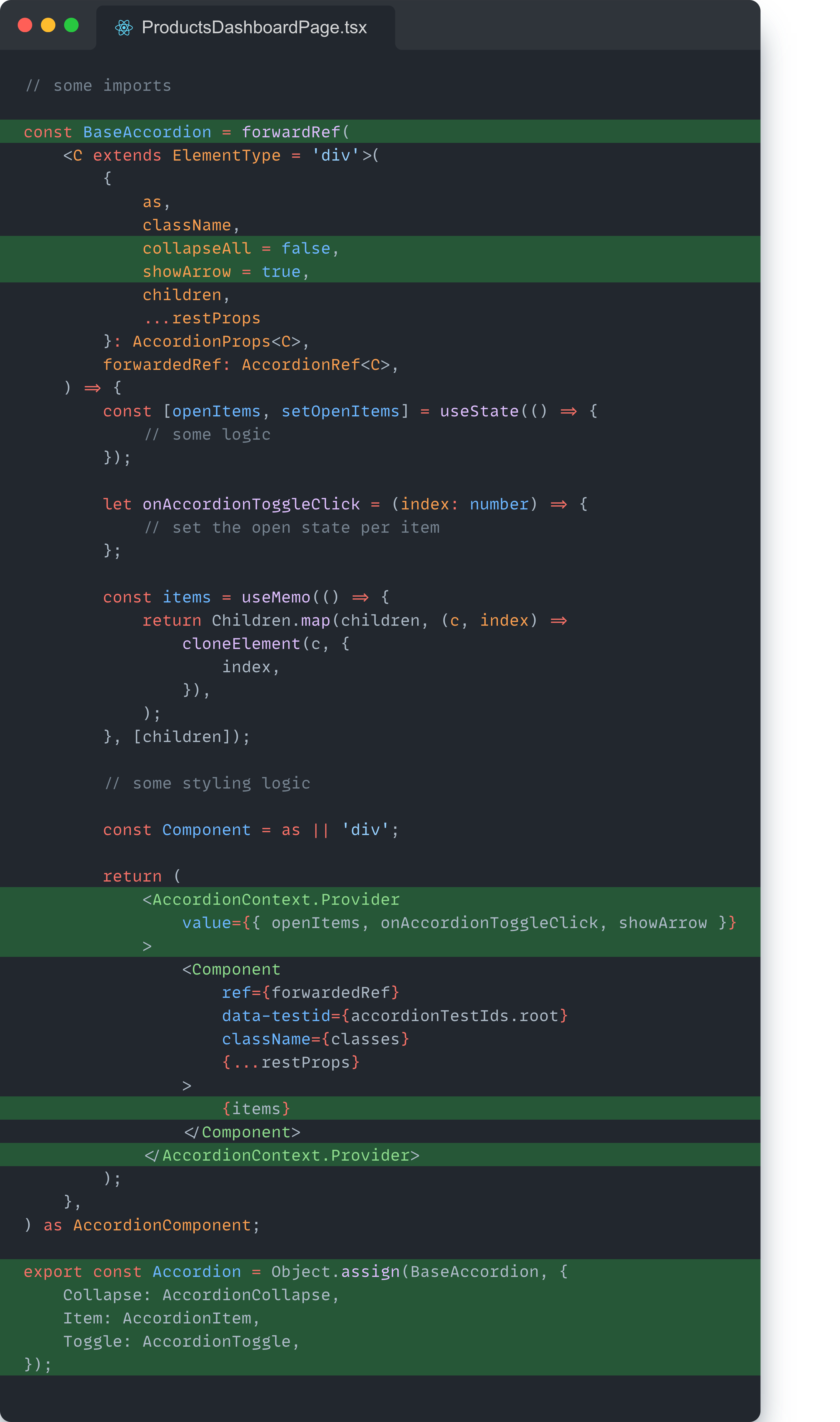The height and width of the screenshot is (1422, 840).
Task: Click the line starting "return Children.map(children"
Action: [x=355, y=620]
